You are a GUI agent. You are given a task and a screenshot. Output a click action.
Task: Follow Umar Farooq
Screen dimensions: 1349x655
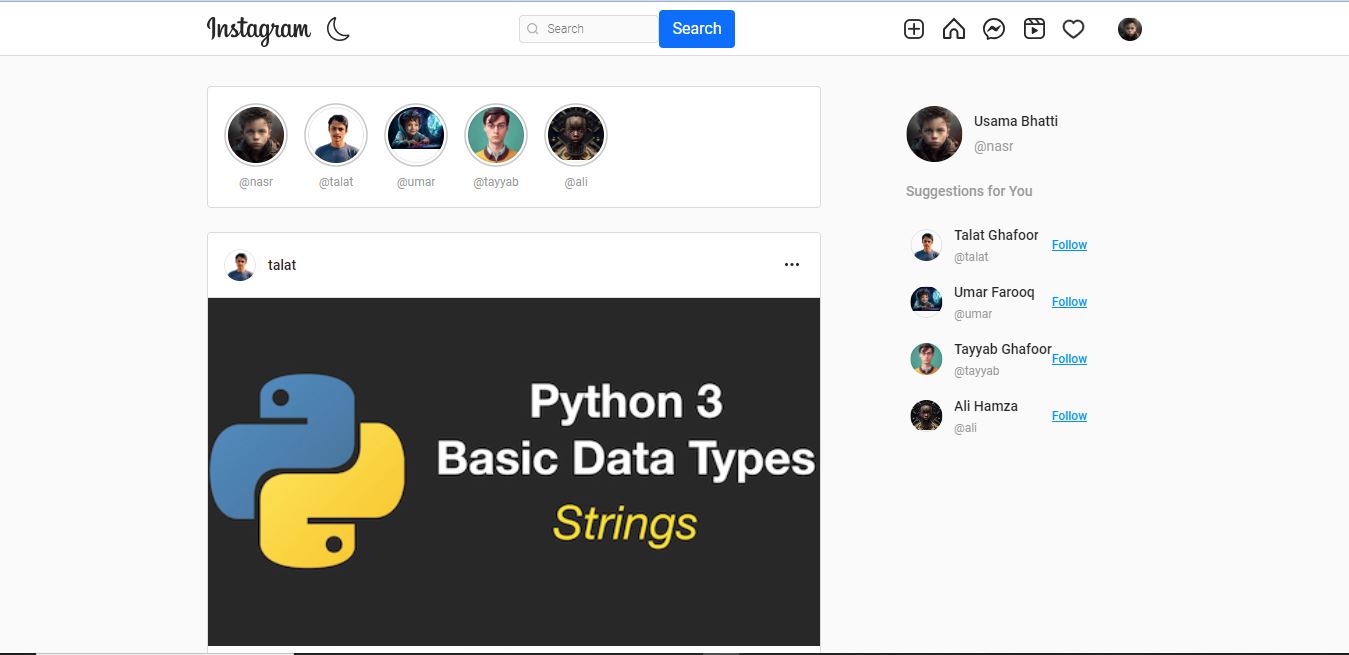click(1069, 302)
